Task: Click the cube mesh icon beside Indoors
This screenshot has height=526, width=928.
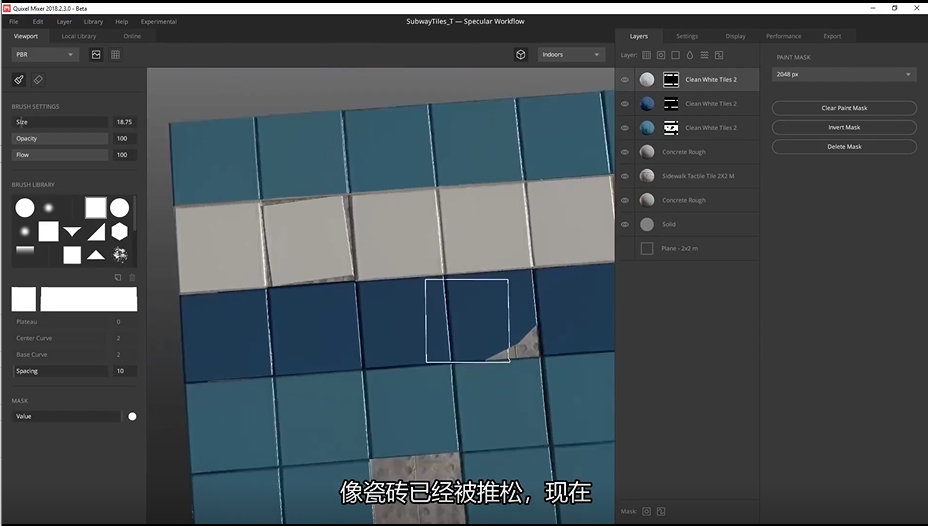Action: pos(520,54)
